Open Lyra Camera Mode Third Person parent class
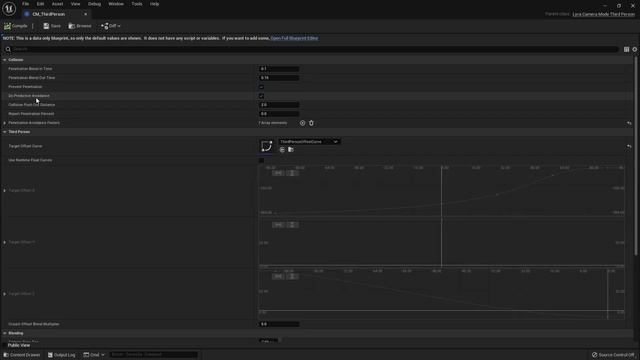This screenshot has height=360, width=640. (x=603, y=14)
